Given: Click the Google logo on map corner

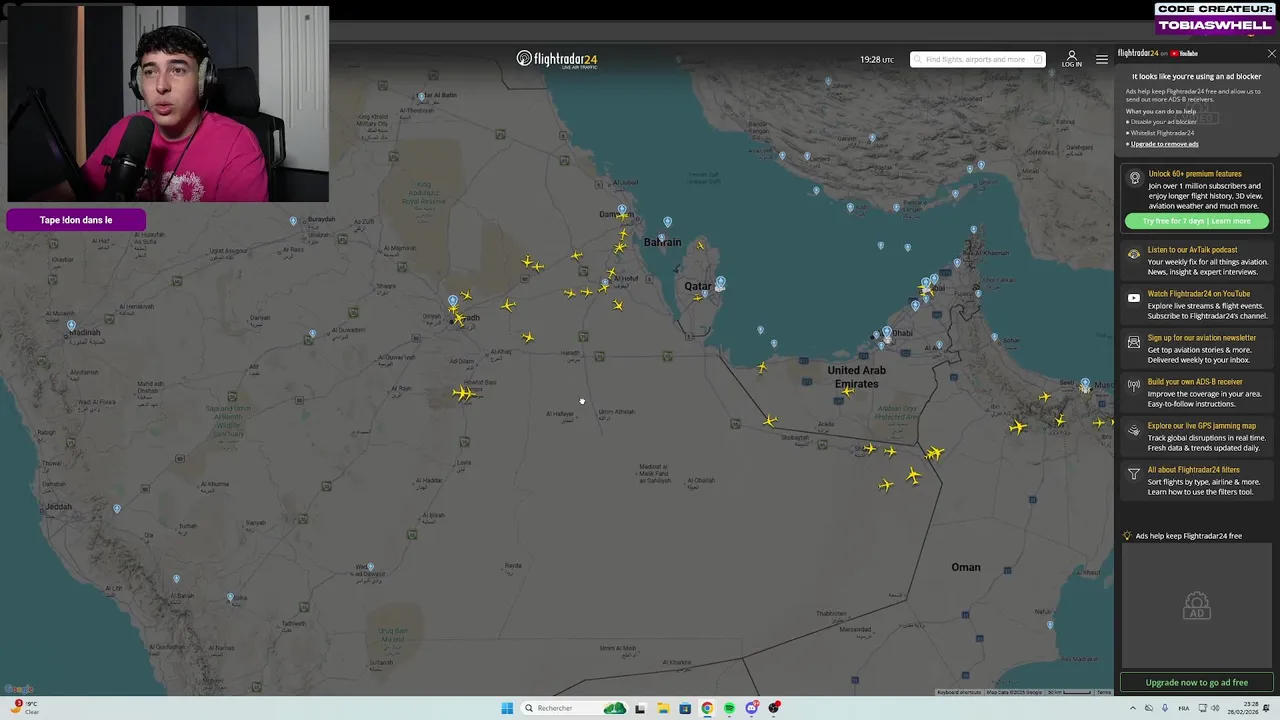Looking at the screenshot, I should (19, 690).
